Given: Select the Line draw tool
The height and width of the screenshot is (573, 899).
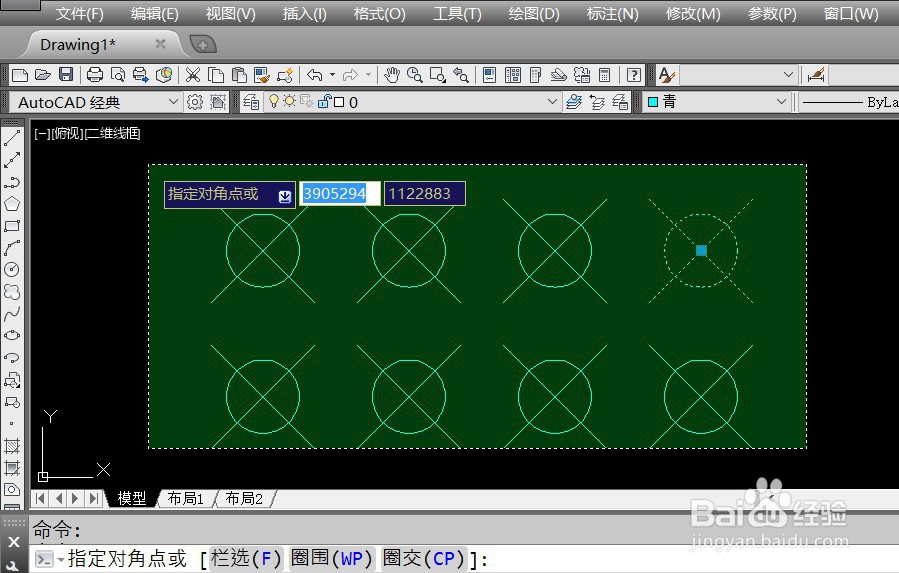Looking at the screenshot, I should (12, 138).
